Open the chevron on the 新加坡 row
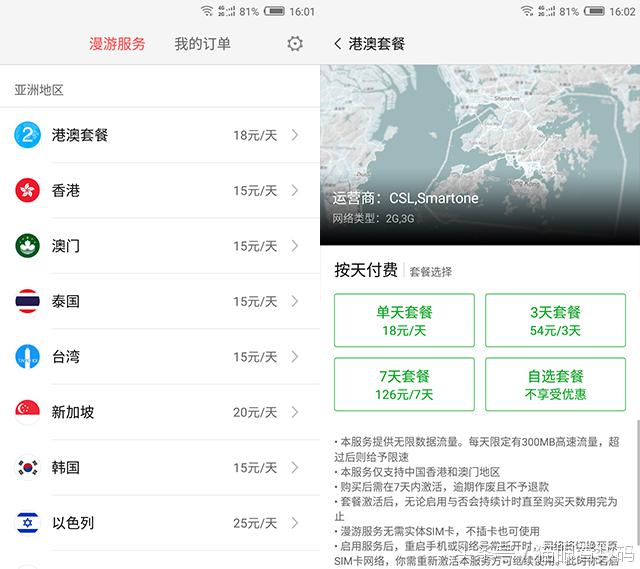Screen dimensions: 640x569 tap(295, 412)
